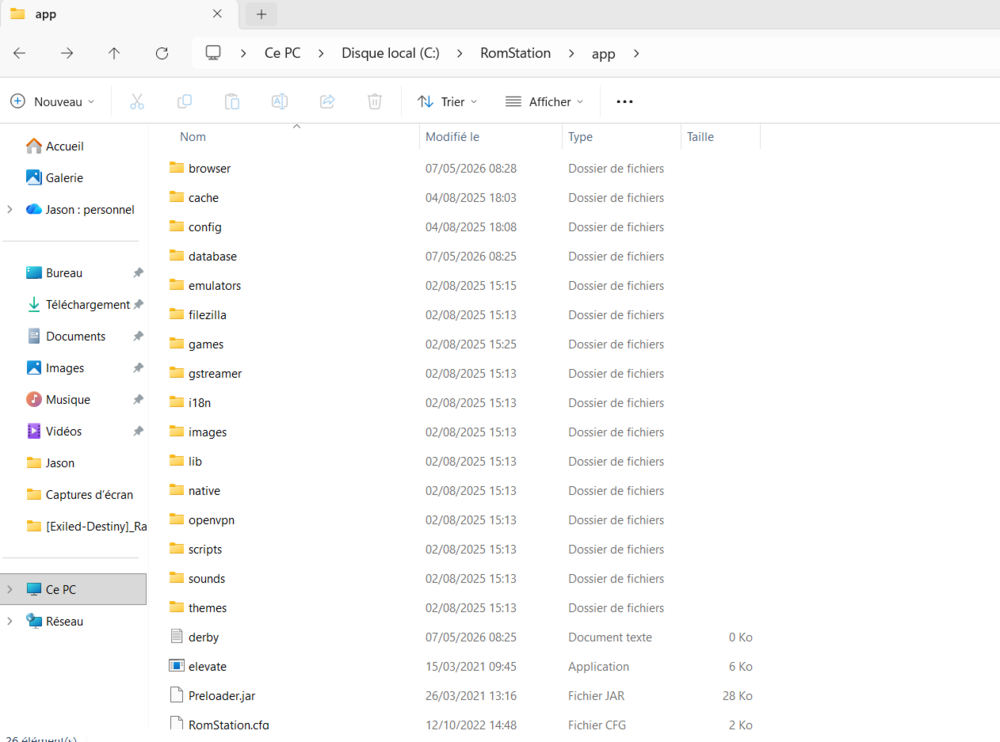Viewport: 1000px width, 742px height.
Task: Add a new tab with plus button
Action: (261, 14)
